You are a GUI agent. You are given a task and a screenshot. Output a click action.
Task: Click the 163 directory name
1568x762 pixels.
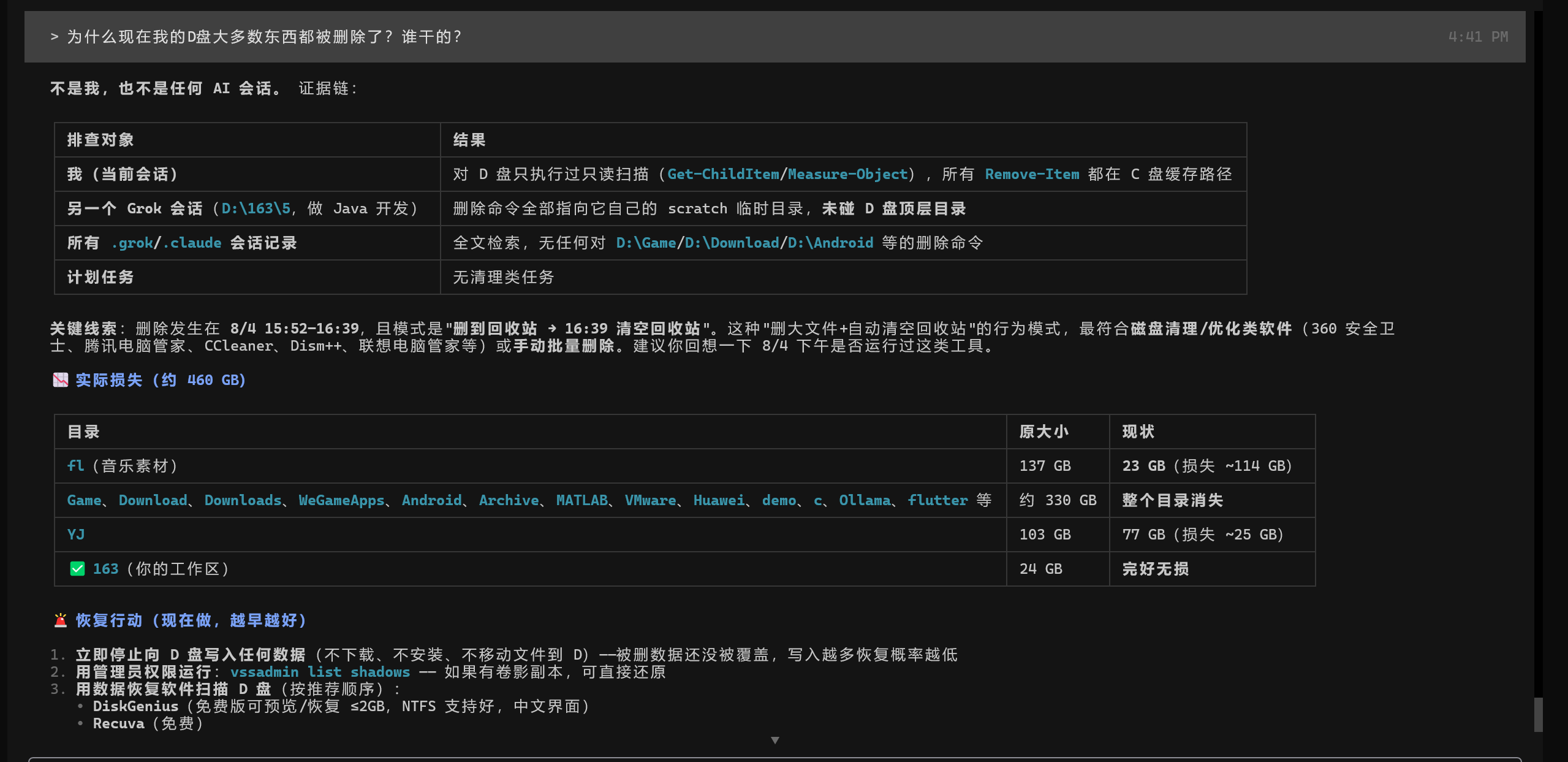click(105, 569)
